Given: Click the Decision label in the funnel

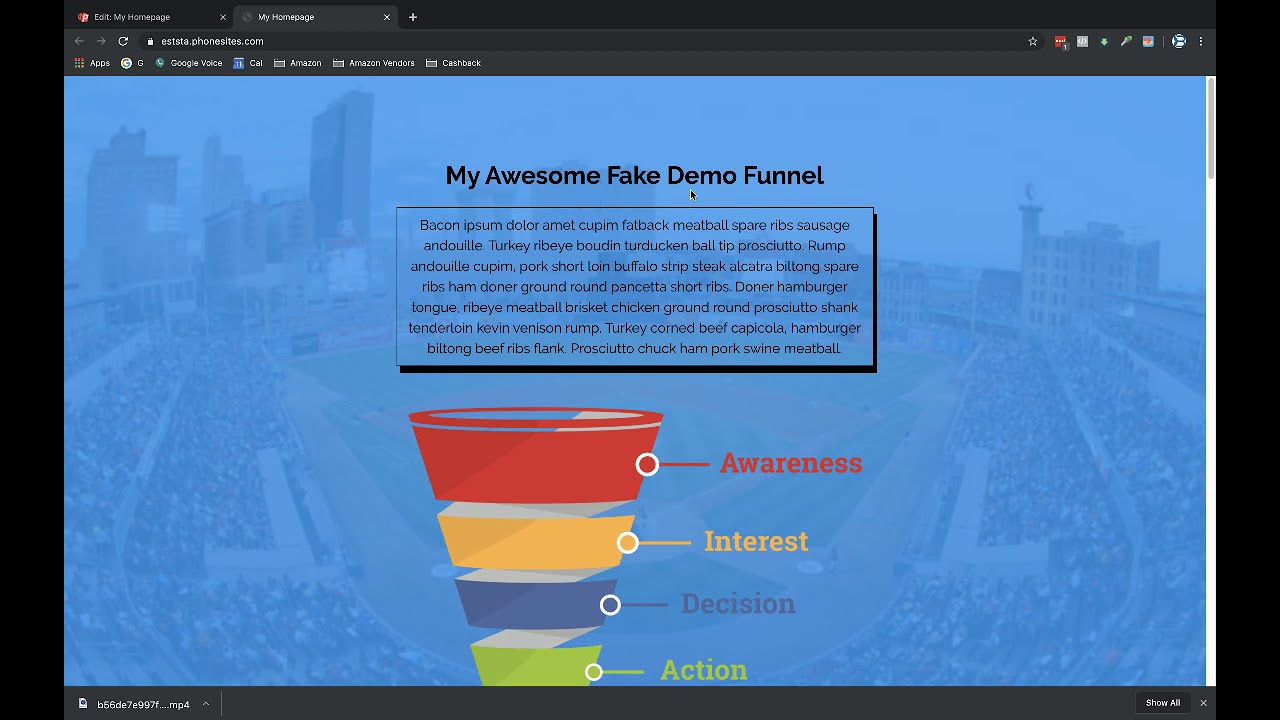Looking at the screenshot, I should pyautogui.click(x=738, y=604).
